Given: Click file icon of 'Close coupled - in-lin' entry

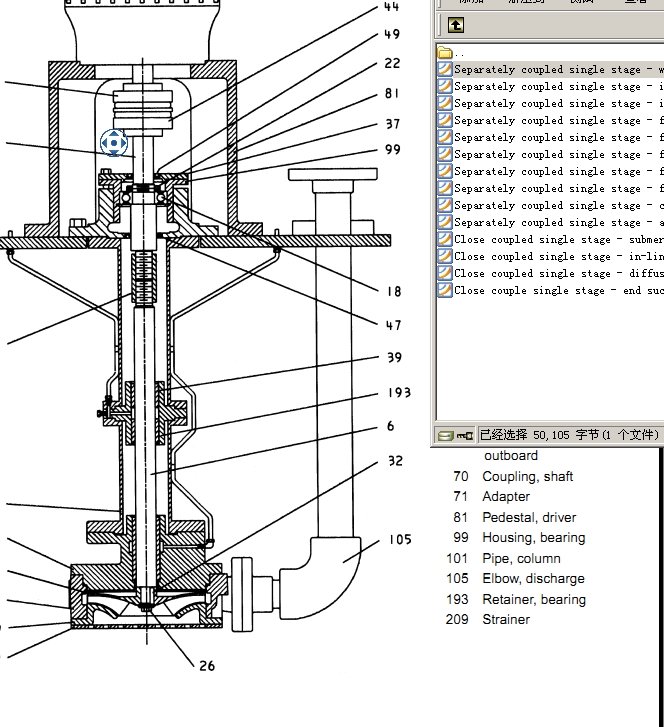Looking at the screenshot, I should coord(445,257).
